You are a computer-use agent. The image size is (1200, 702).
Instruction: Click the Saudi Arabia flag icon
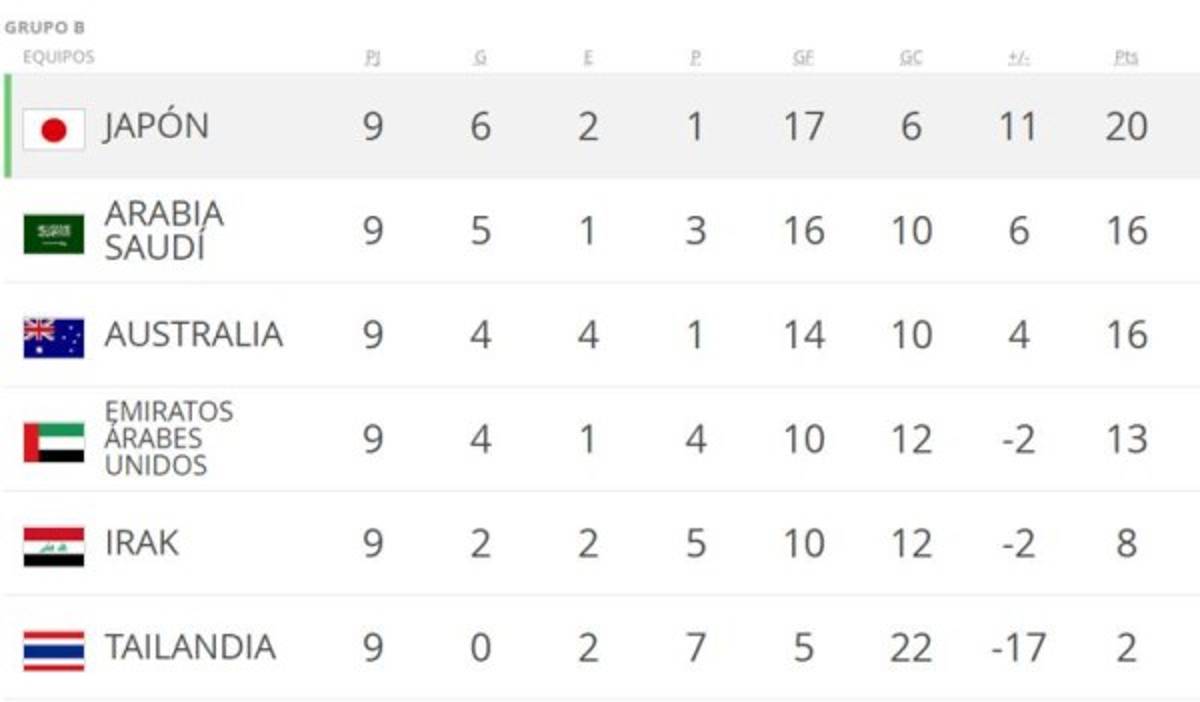[54, 234]
